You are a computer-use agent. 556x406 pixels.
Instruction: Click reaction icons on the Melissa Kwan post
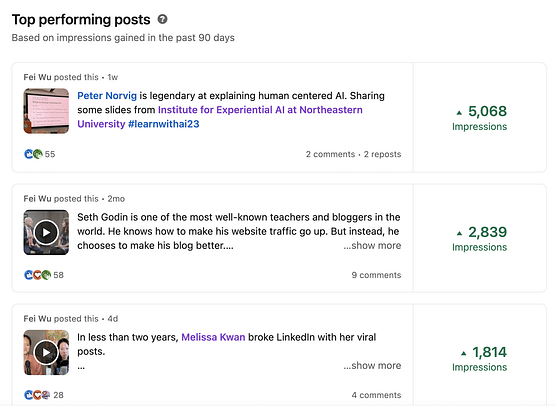coord(37,395)
